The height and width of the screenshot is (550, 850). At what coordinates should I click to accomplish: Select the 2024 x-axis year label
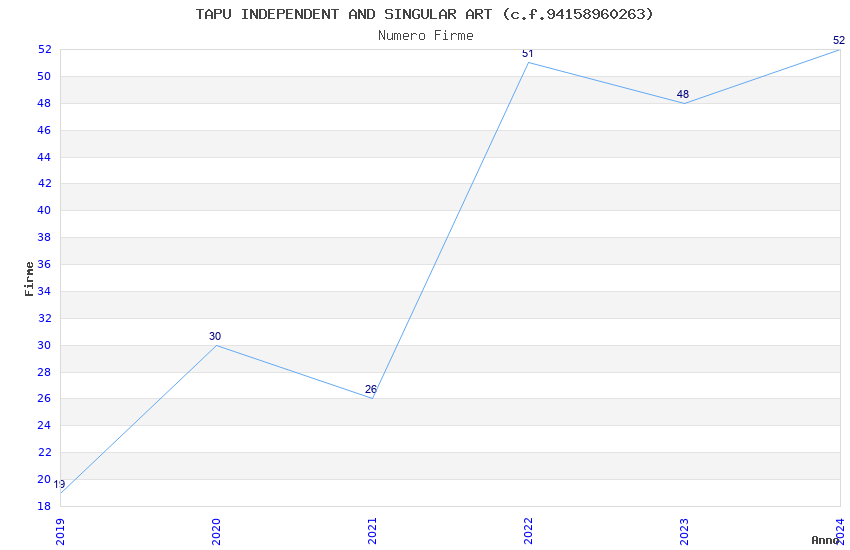click(840, 531)
